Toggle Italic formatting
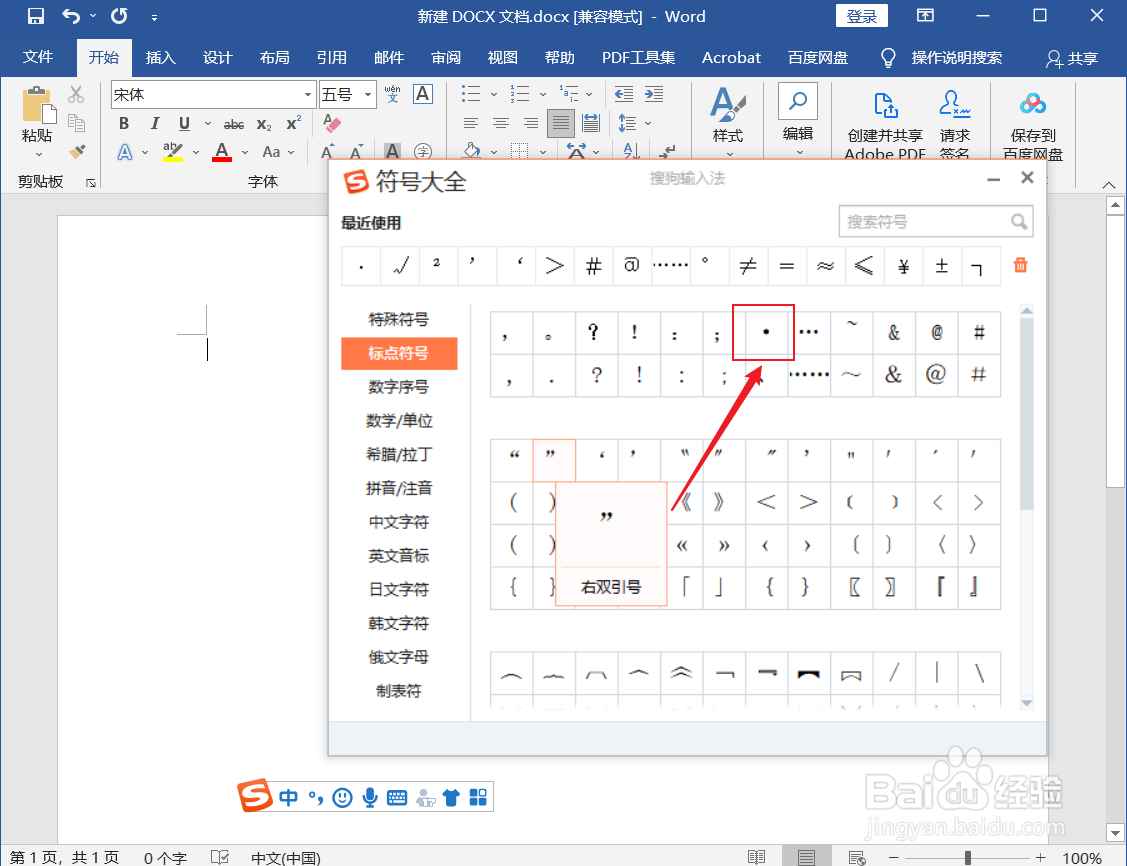The width and height of the screenshot is (1127, 866). (x=154, y=124)
